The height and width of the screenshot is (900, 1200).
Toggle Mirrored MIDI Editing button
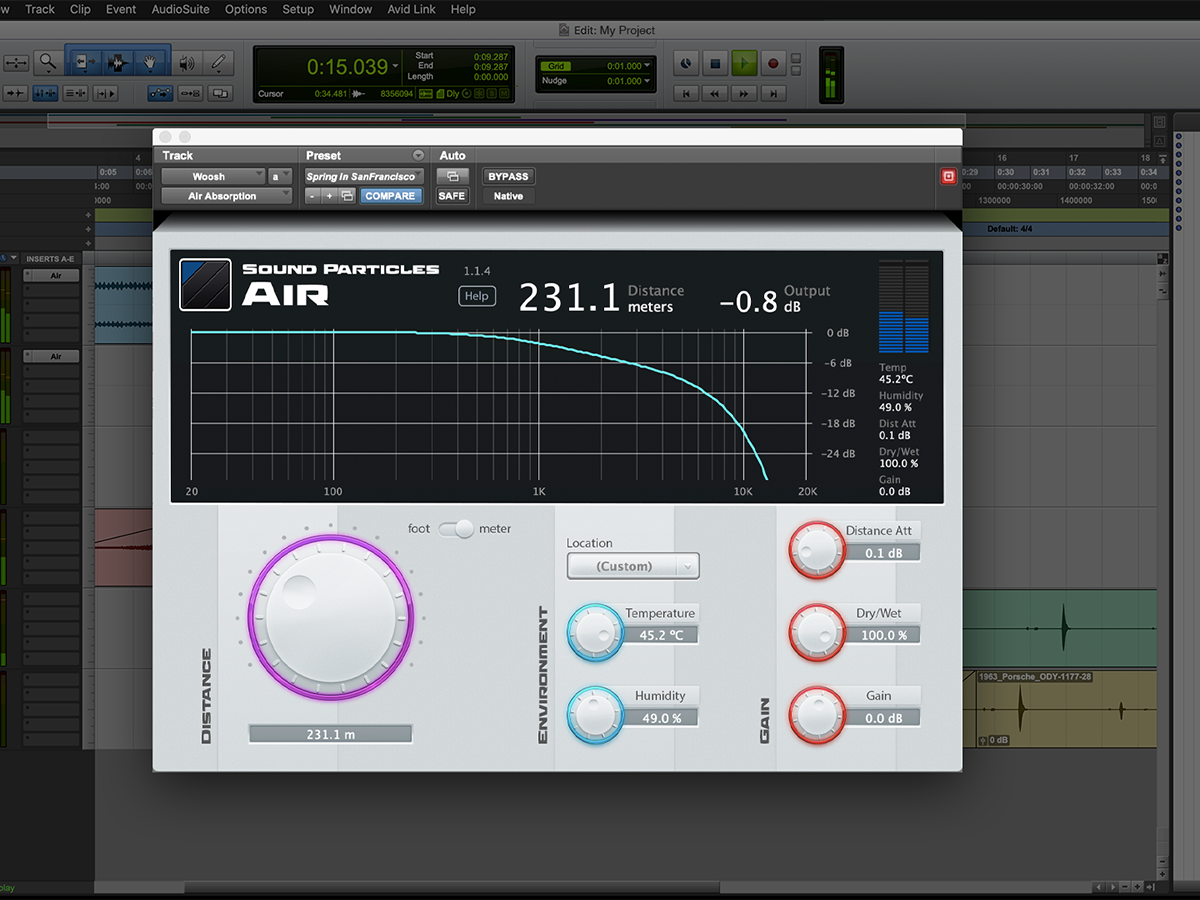pos(191,93)
